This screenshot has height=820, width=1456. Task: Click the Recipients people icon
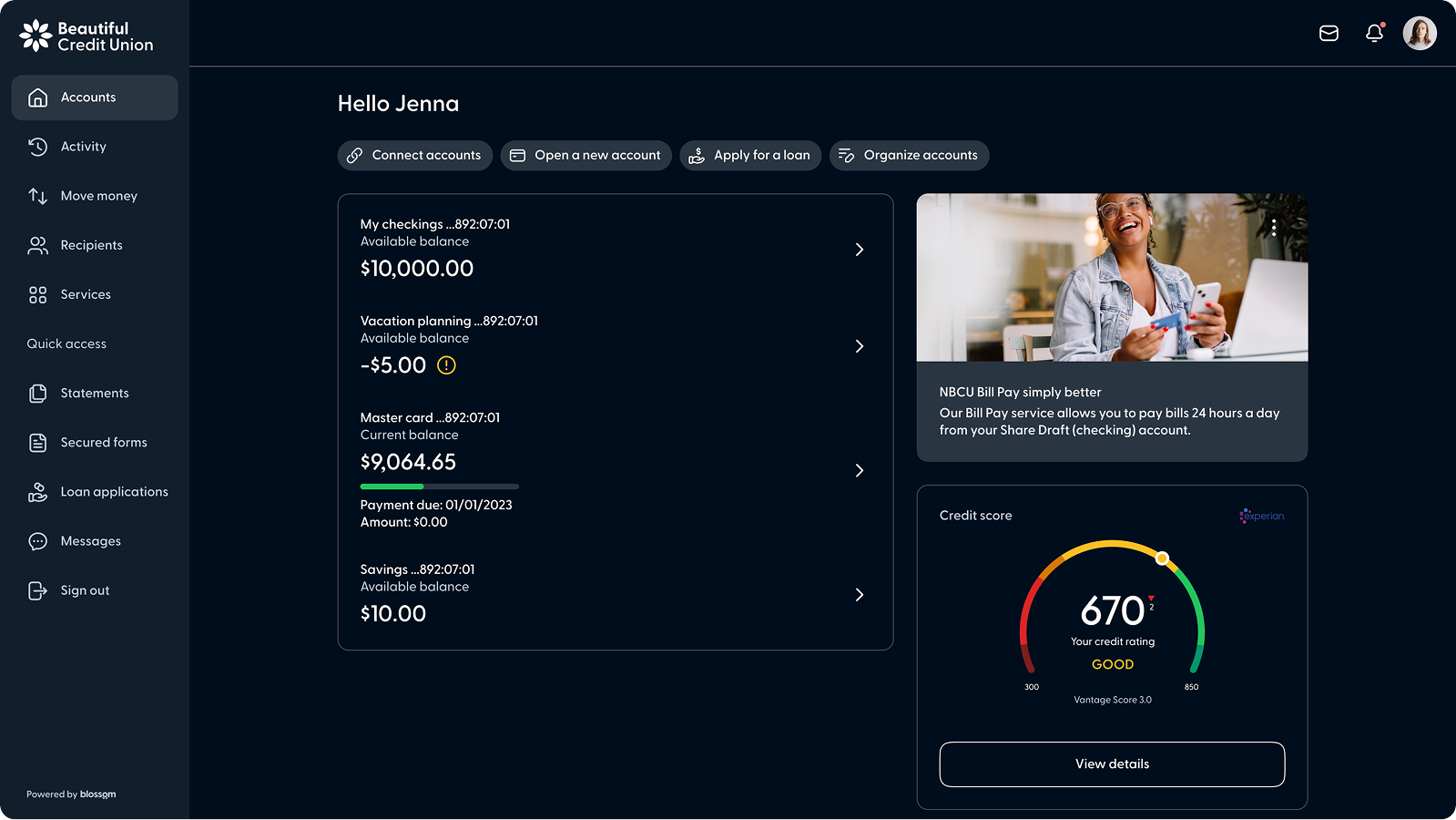pyautogui.click(x=37, y=245)
